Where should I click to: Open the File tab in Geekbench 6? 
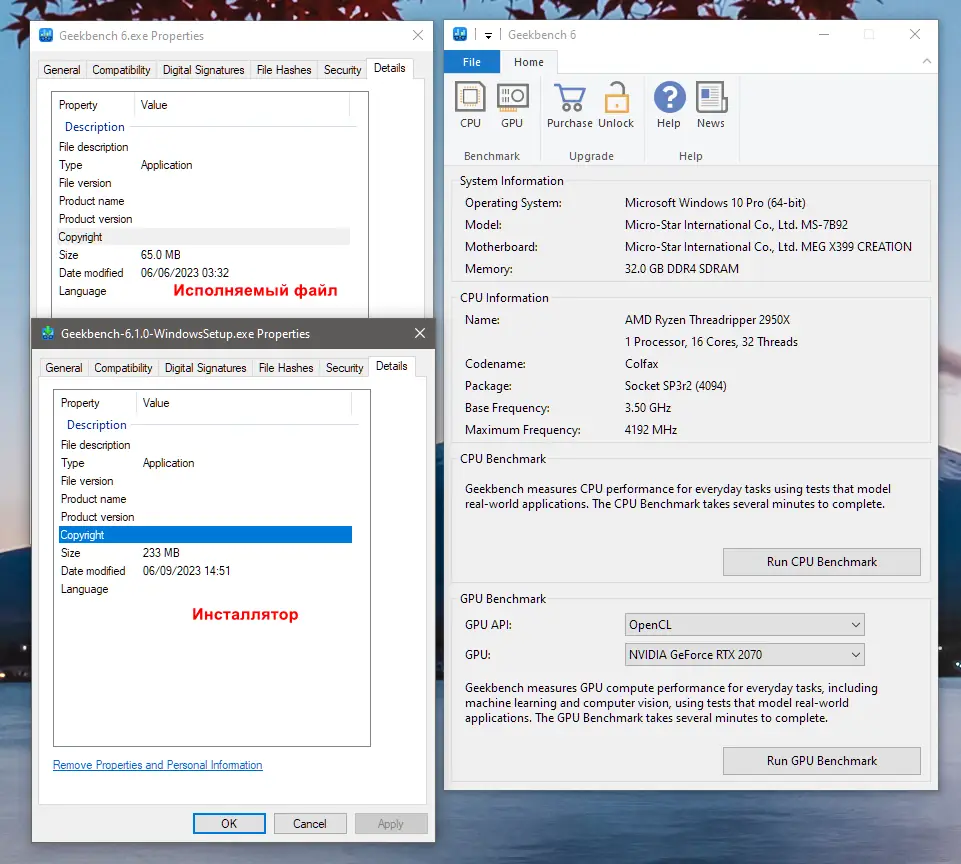click(x=472, y=62)
